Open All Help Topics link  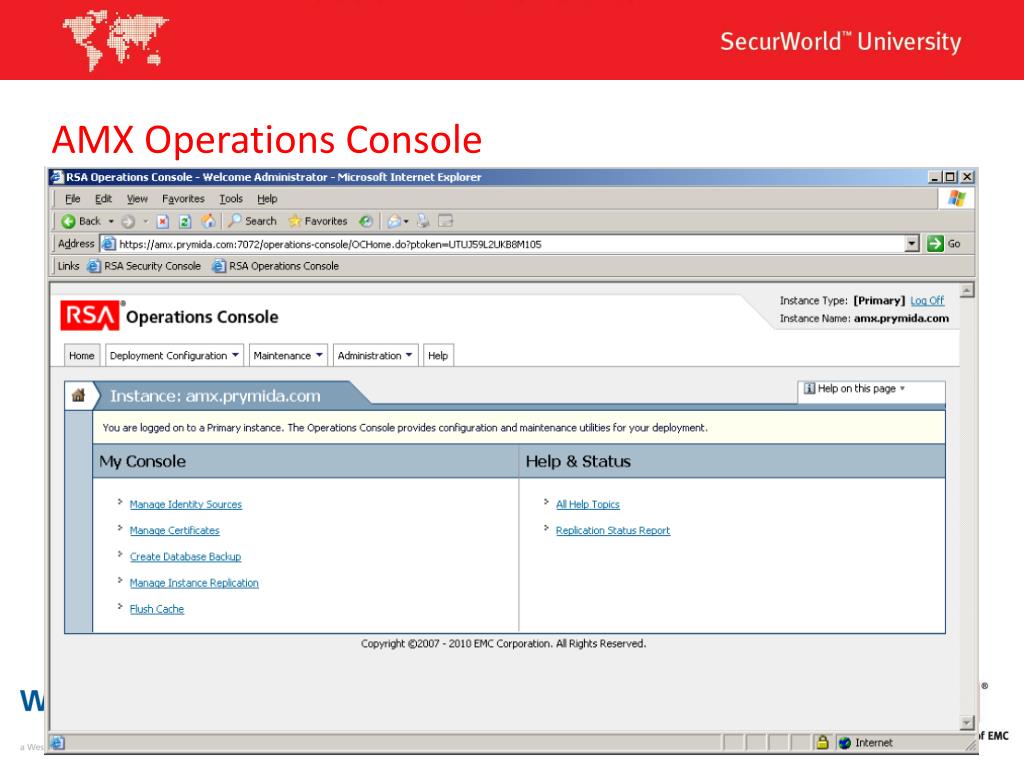point(588,504)
